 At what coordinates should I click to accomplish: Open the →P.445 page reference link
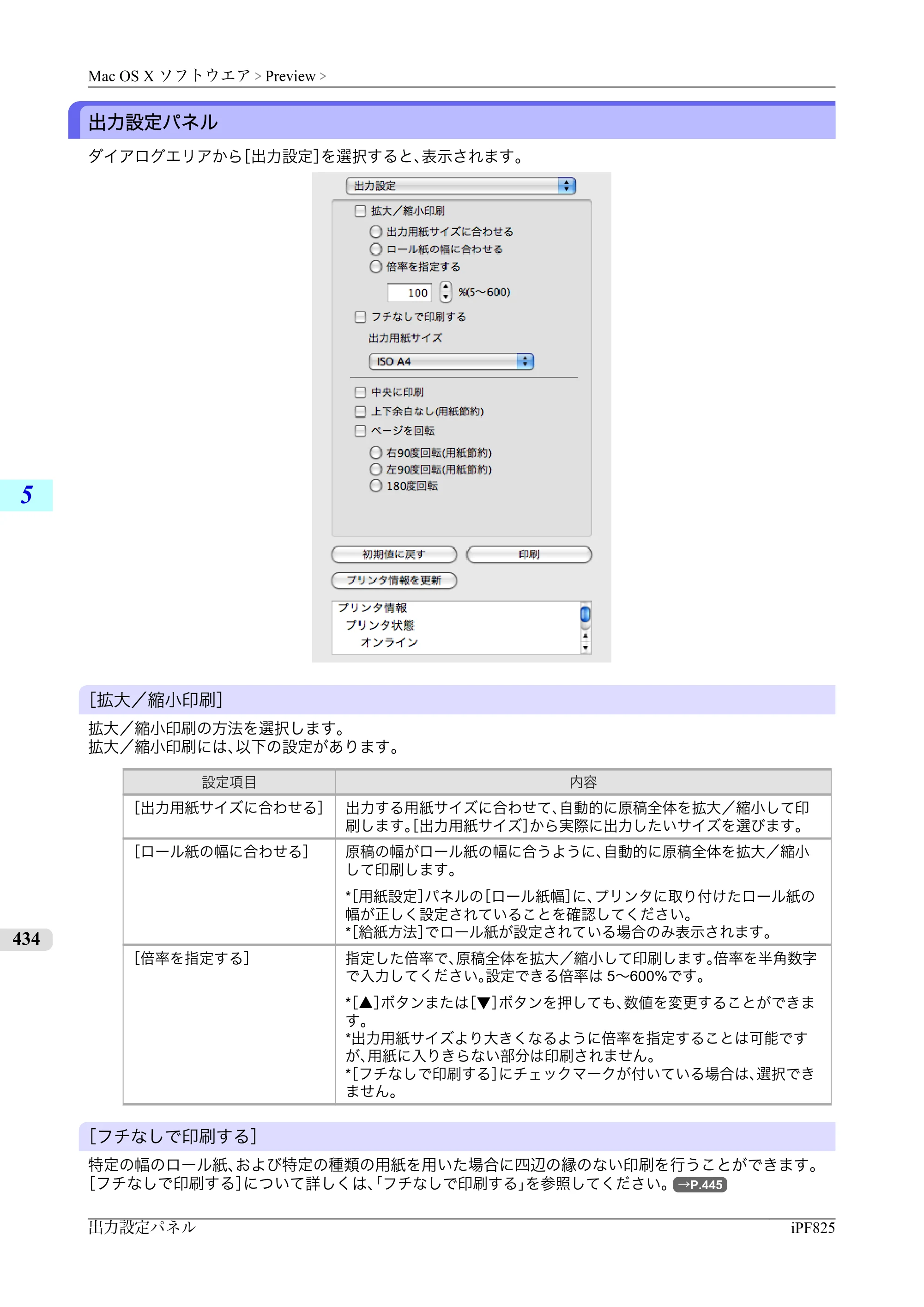pyautogui.click(x=700, y=1185)
